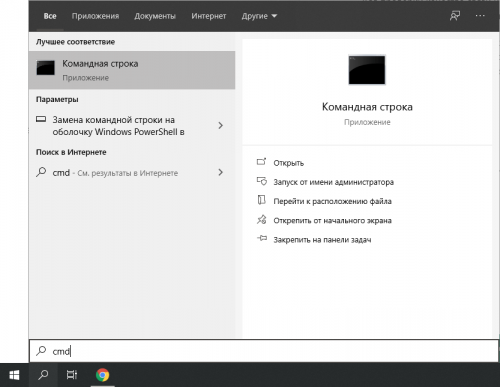The image size is (500, 387).
Task: Expand arrow next to Замена командной строки result
Action: click(220, 126)
